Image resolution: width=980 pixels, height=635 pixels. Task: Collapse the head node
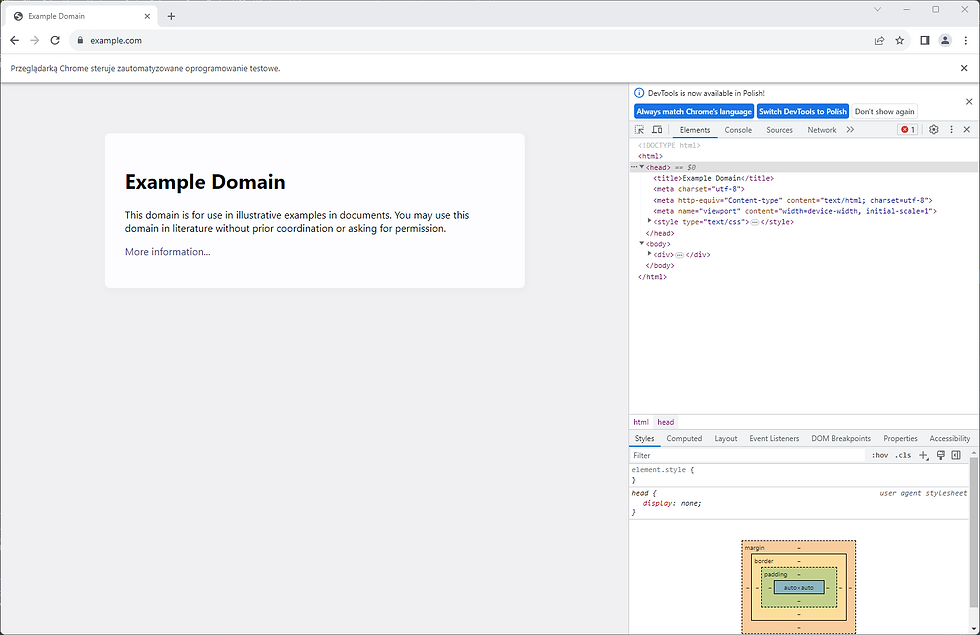641,167
